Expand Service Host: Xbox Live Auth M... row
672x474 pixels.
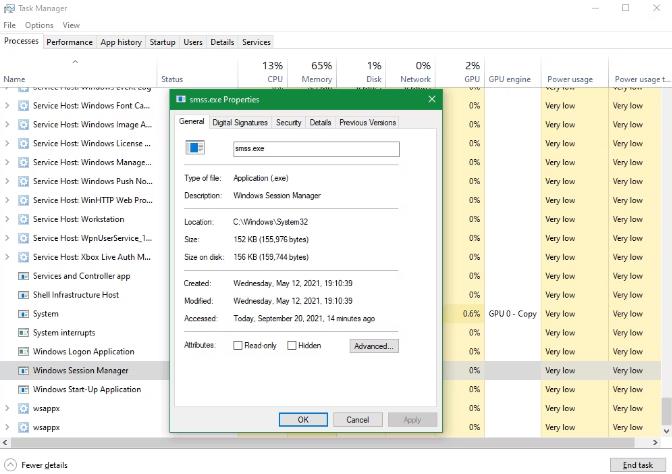coord(7,257)
